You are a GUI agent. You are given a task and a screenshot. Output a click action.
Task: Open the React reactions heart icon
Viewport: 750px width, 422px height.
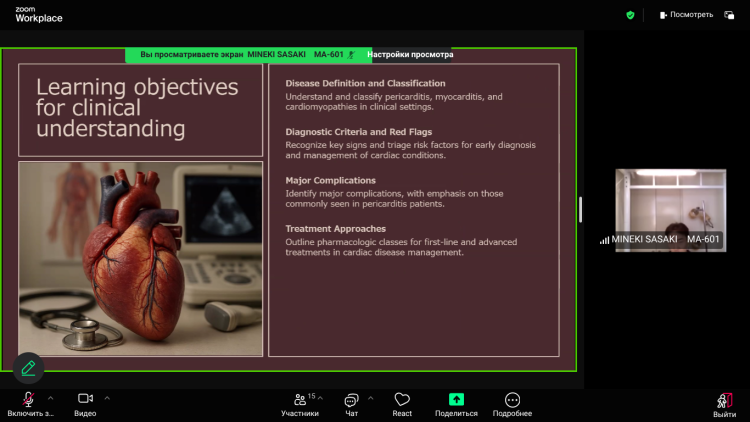pyautogui.click(x=402, y=399)
